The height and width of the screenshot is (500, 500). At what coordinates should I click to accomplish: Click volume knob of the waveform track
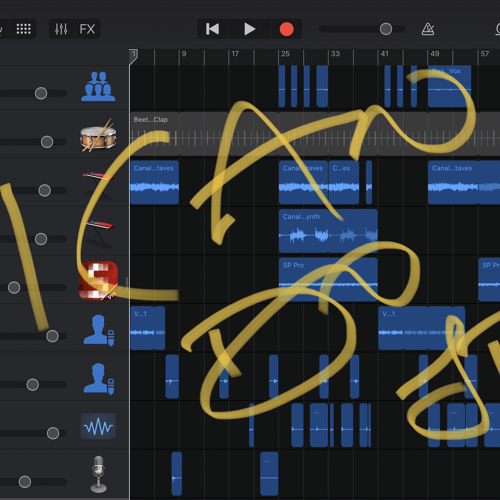(x=53, y=433)
